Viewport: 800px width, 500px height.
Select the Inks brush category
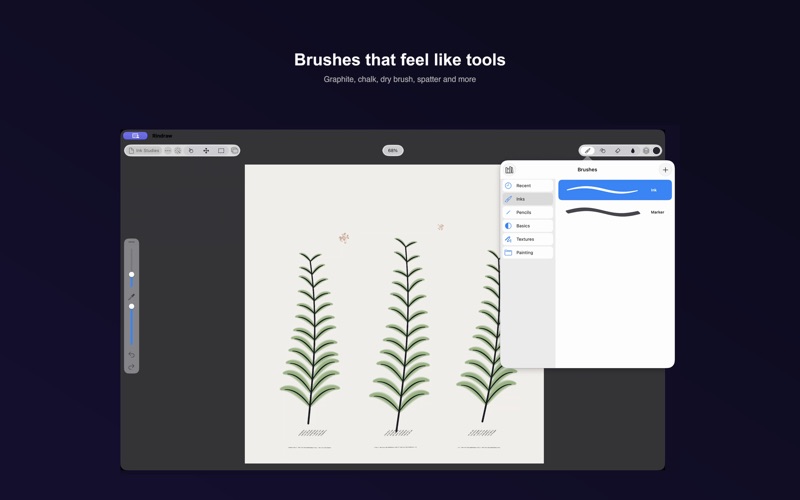(x=528, y=199)
